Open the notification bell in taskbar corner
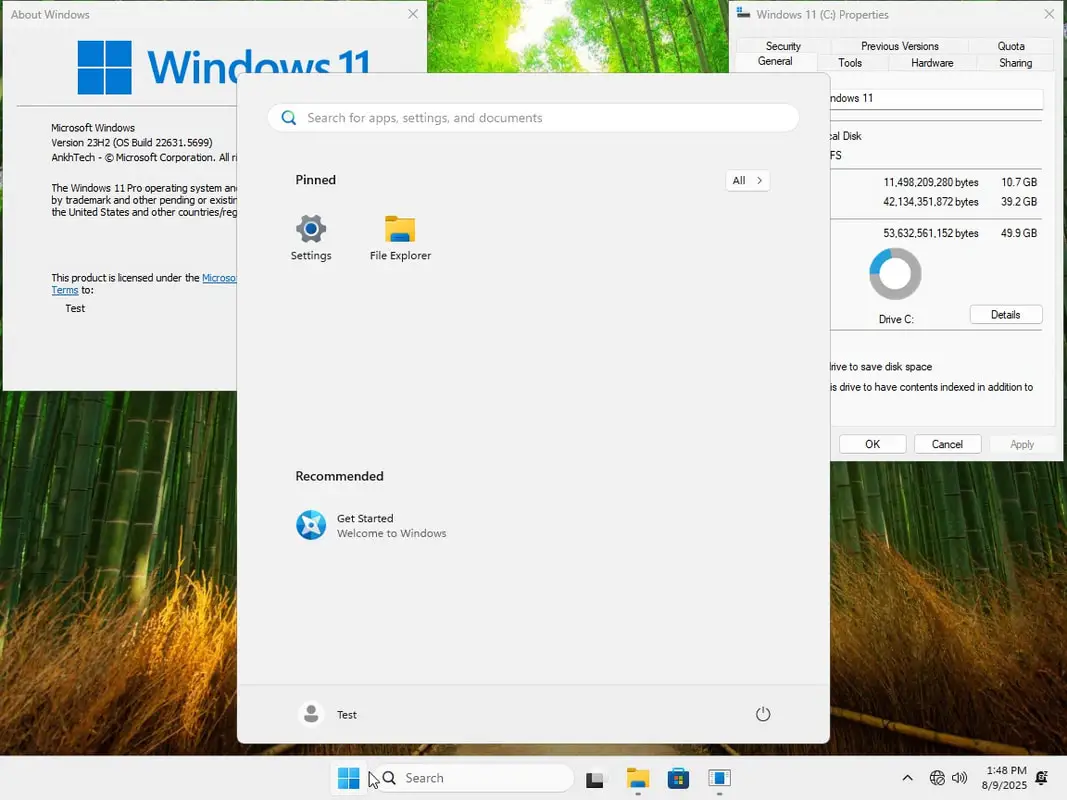The image size is (1067, 800). pos(1042,778)
